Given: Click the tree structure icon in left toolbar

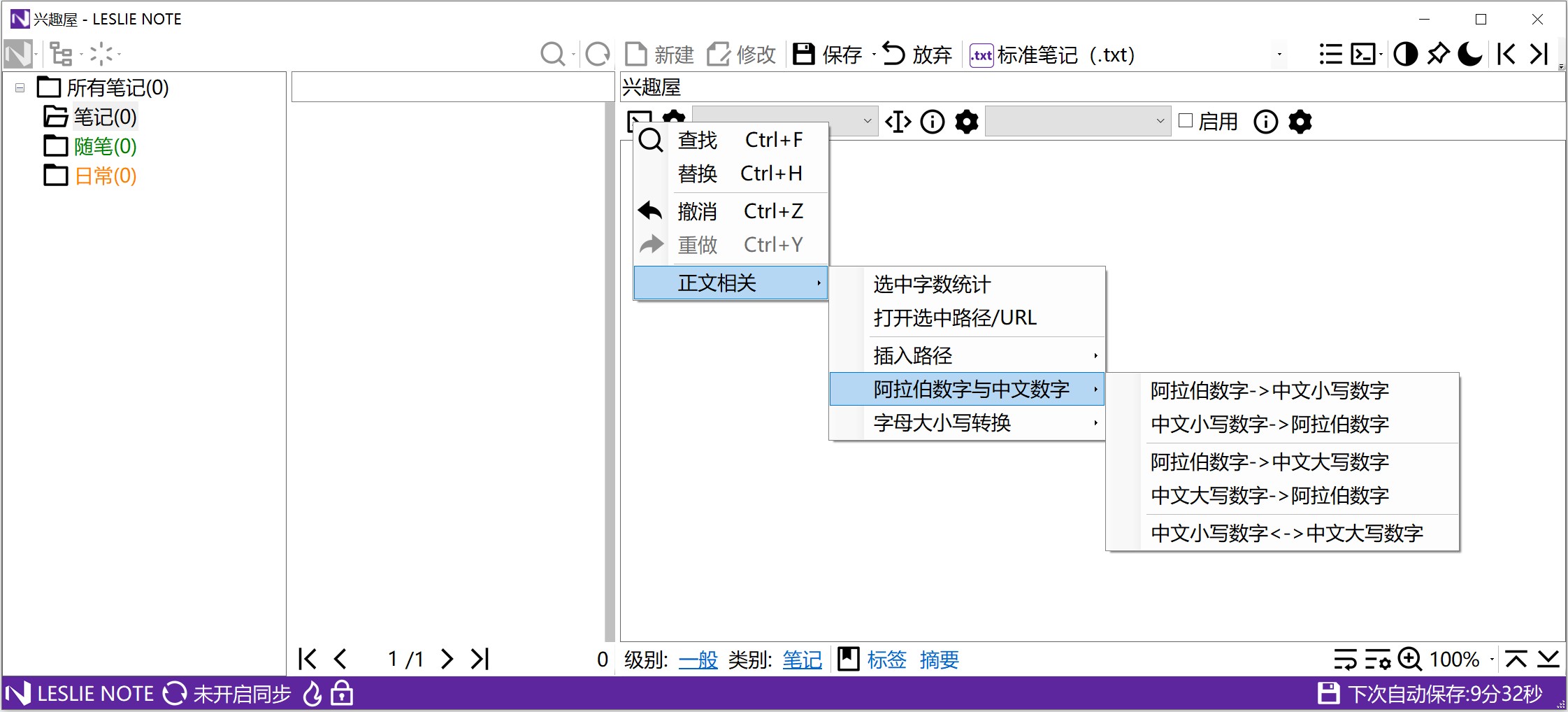Looking at the screenshot, I should click(x=62, y=54).
